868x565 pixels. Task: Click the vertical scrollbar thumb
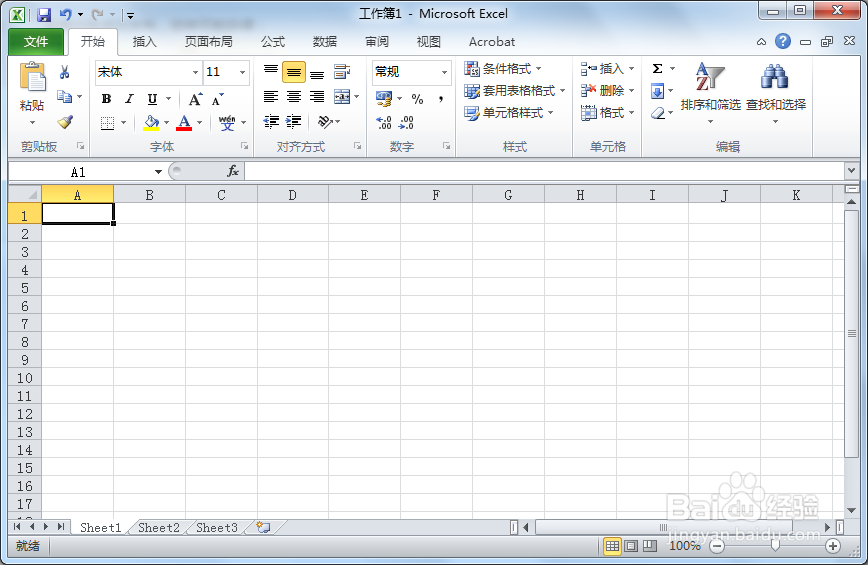852,333
